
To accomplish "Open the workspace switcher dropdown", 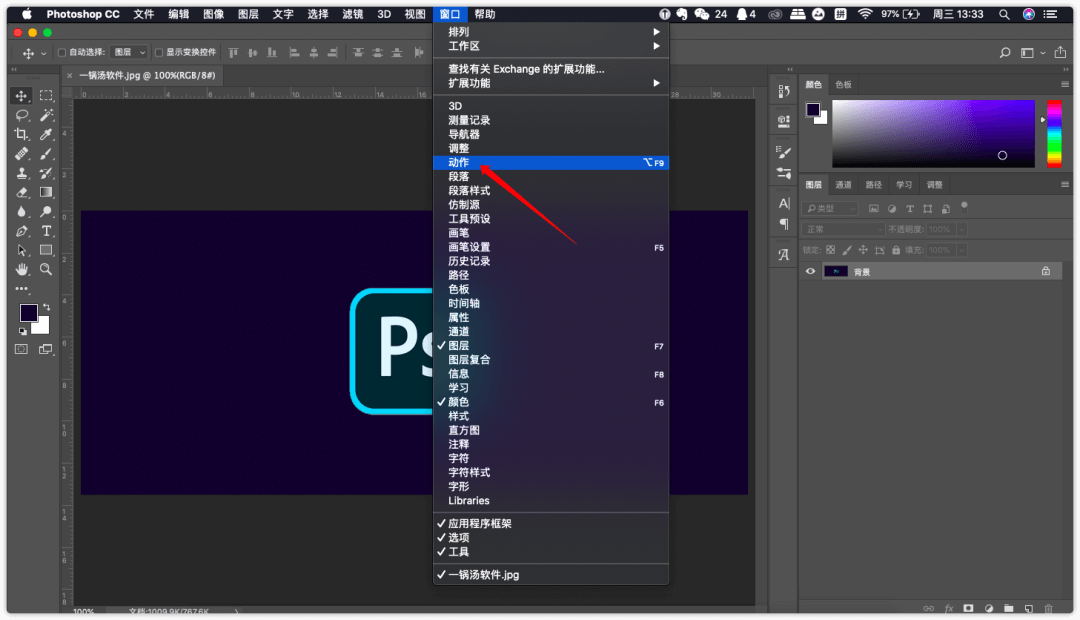I will coord(1032,52).
